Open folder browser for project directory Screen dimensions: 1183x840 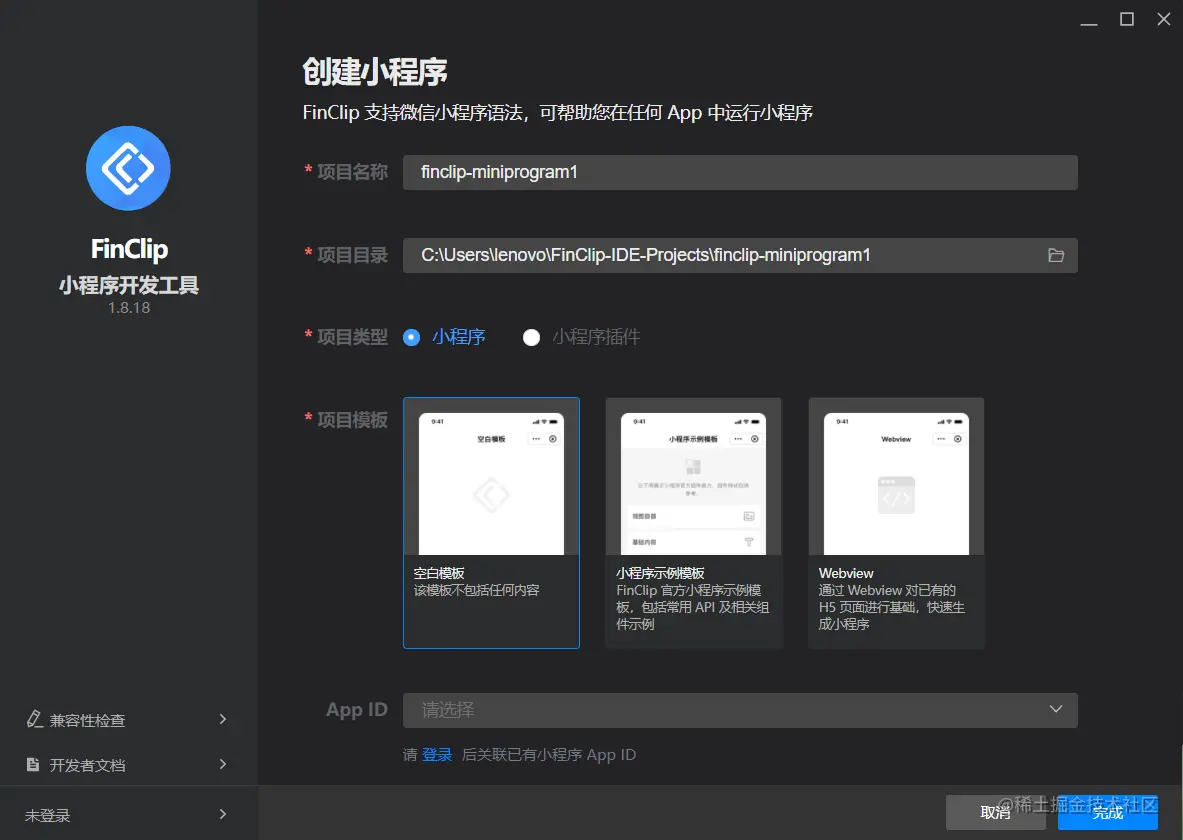pyautogui.click(x=1055, y=256)
